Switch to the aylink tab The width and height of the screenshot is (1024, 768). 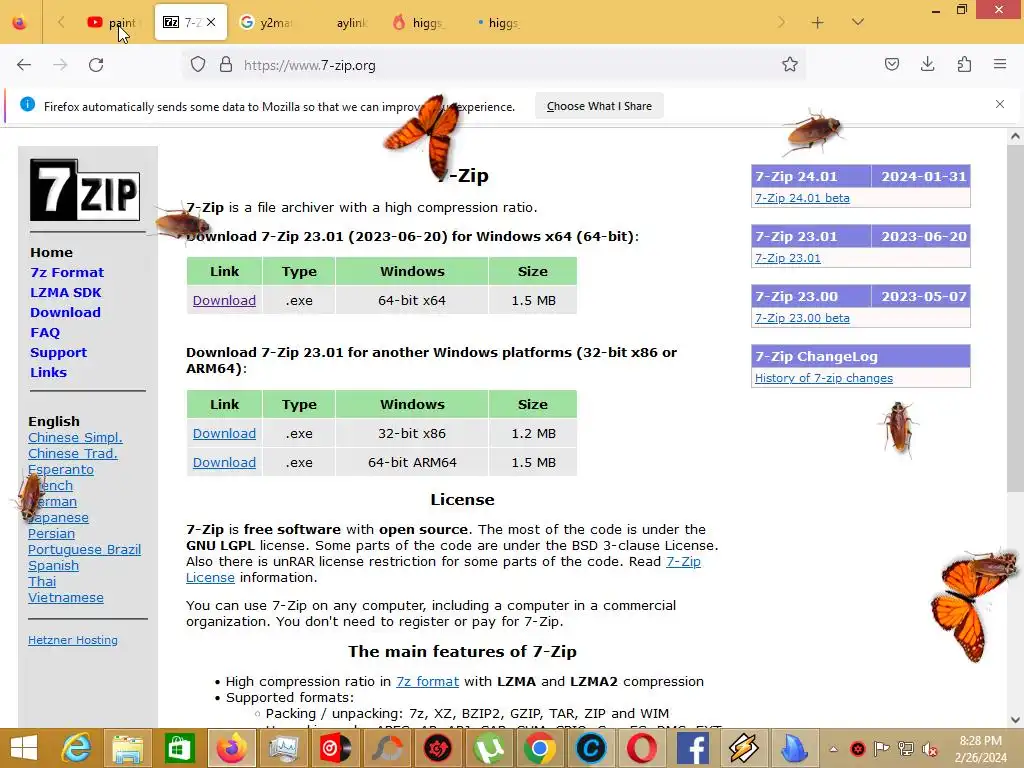coord(346,23)
